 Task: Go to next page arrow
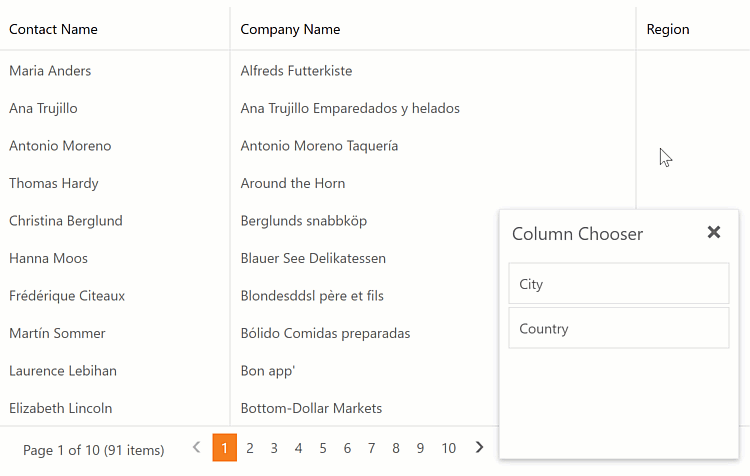point(480,448)
